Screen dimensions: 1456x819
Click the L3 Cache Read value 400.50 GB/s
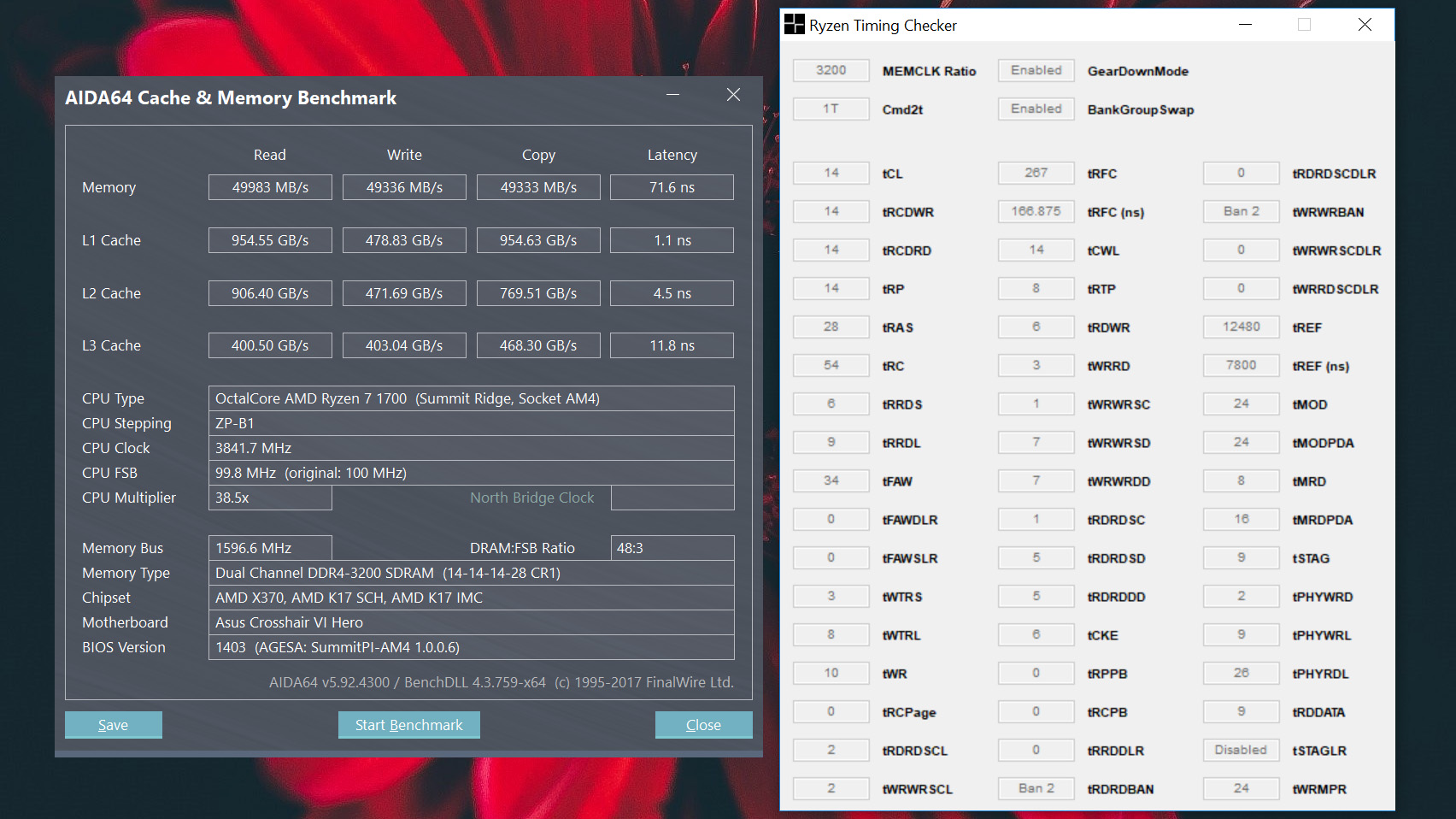click(x=270, y=345)
